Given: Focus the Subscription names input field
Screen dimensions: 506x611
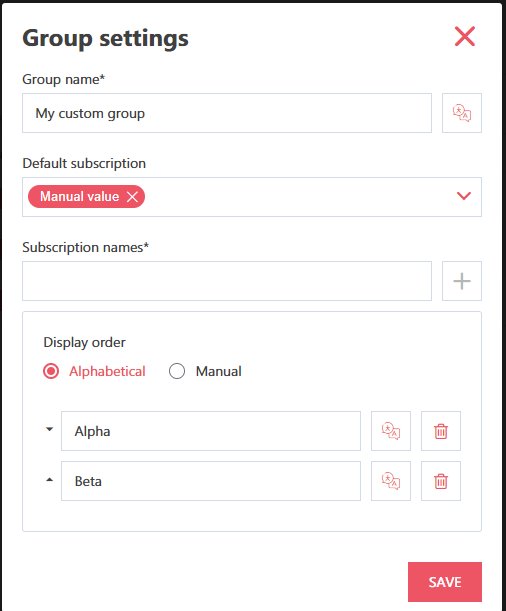Looking at the screenshot, I should coord(227,281).
